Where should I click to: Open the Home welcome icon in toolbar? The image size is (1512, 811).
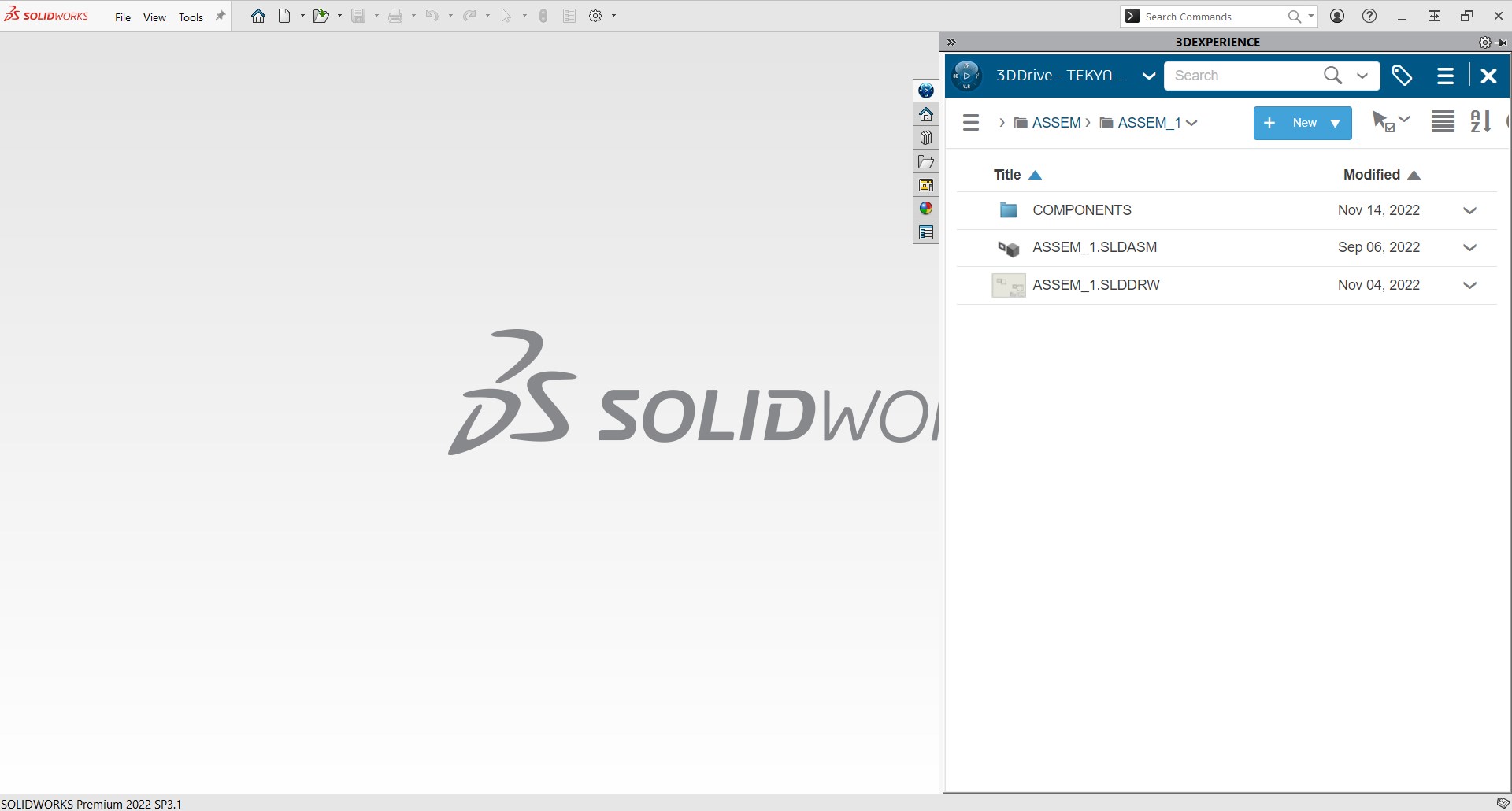[258, 16]
